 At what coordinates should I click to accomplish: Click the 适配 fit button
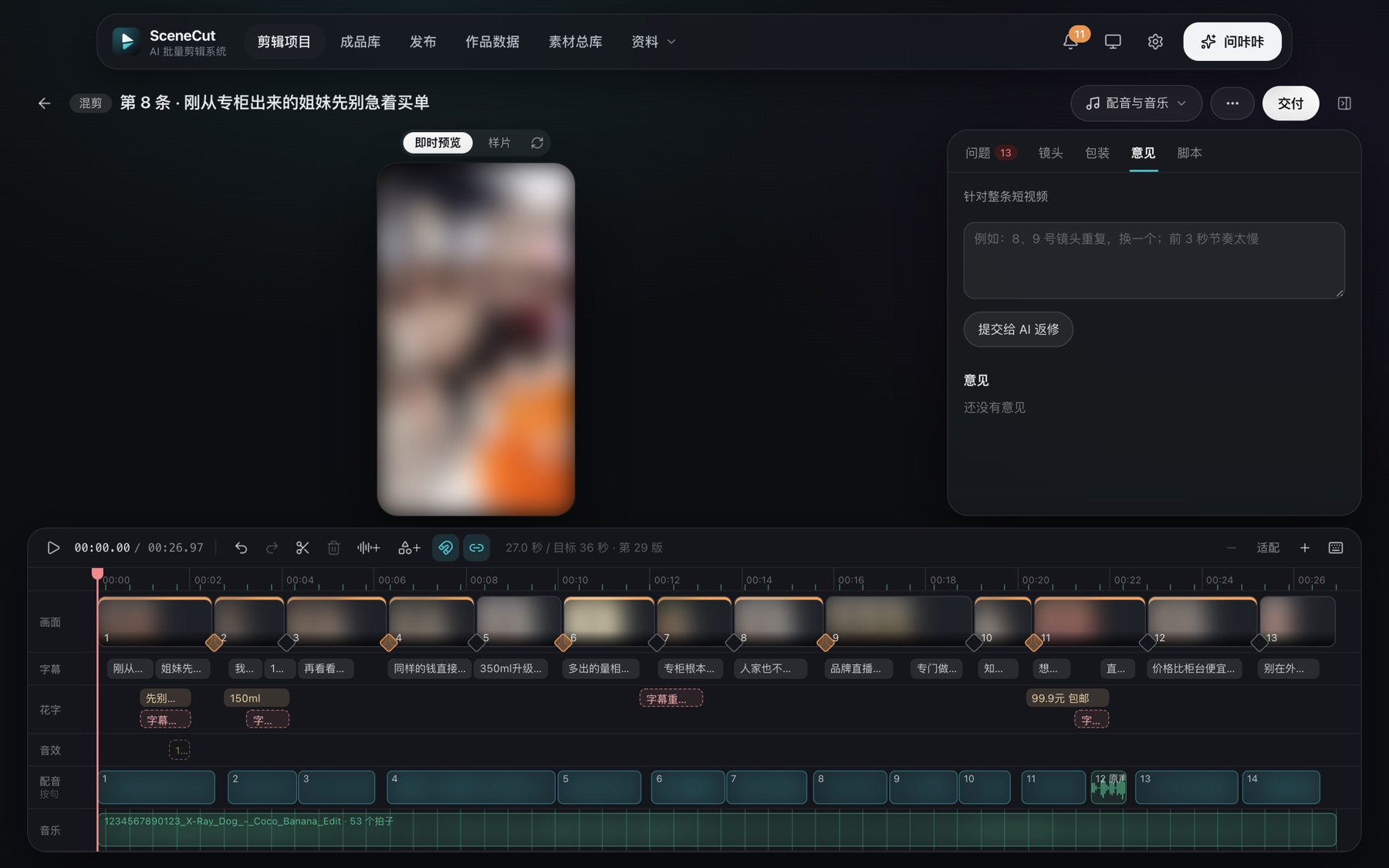coord(1268,548)
